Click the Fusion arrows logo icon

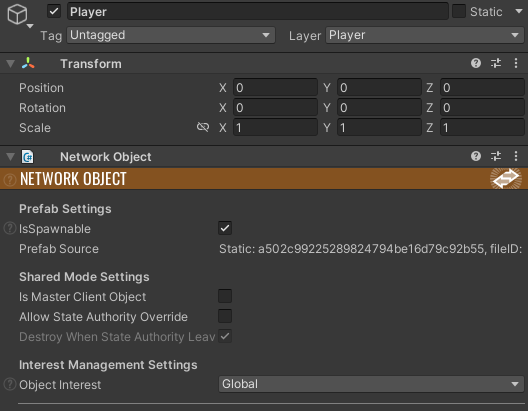click(x=506, y=178)
